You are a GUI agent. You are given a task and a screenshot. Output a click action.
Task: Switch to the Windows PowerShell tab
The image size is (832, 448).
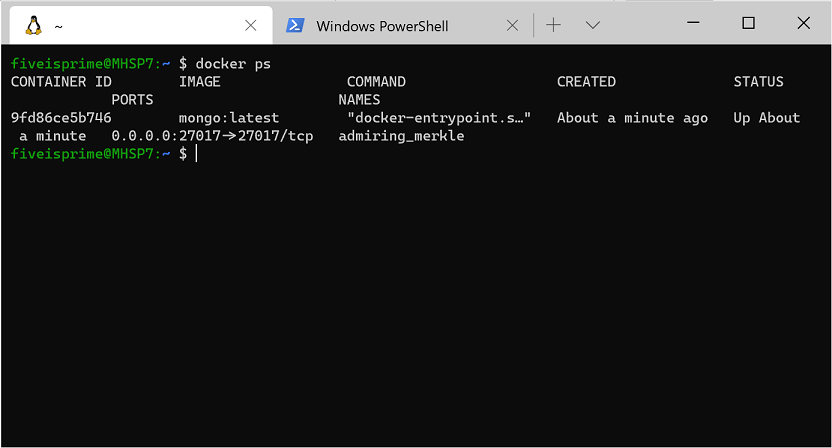point(382,26)
